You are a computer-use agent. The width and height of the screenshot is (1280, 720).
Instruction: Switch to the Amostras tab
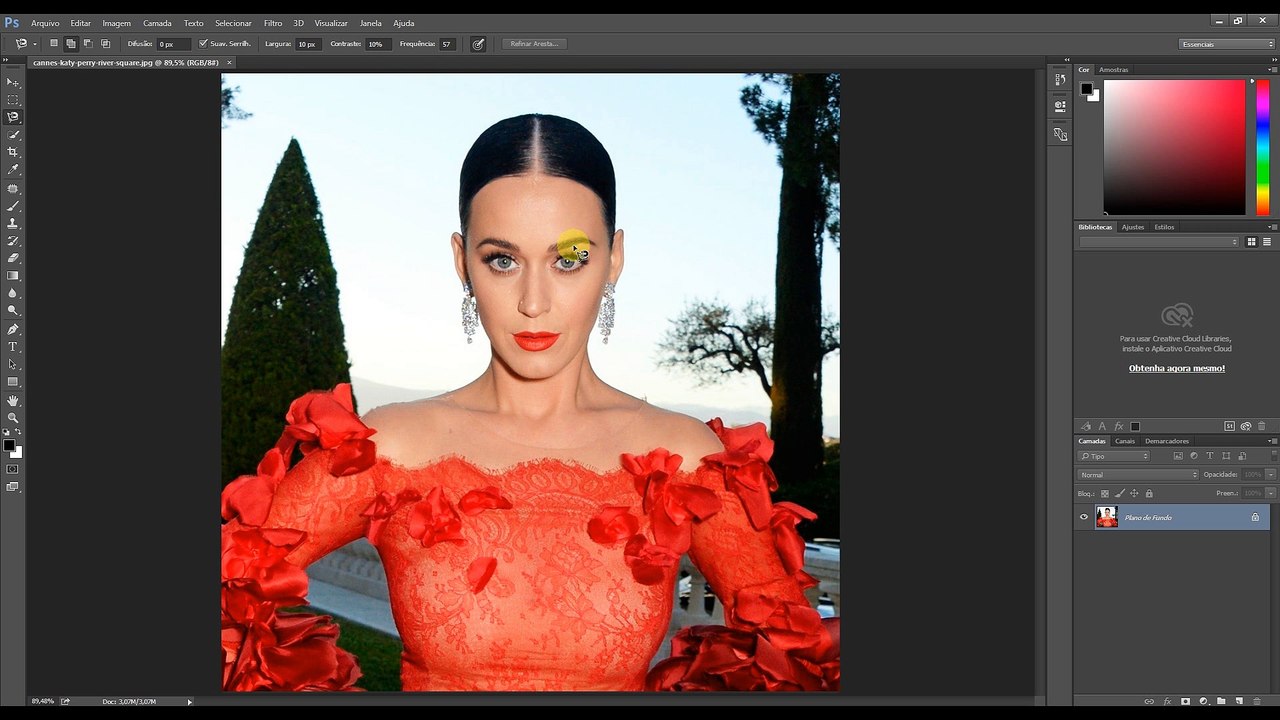coord(1113,70)
